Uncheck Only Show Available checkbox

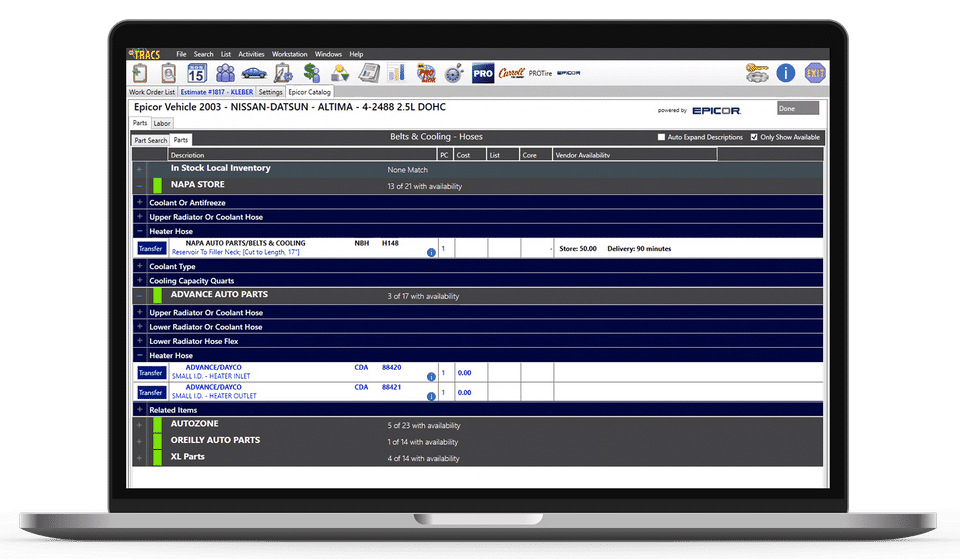[754, 137]
